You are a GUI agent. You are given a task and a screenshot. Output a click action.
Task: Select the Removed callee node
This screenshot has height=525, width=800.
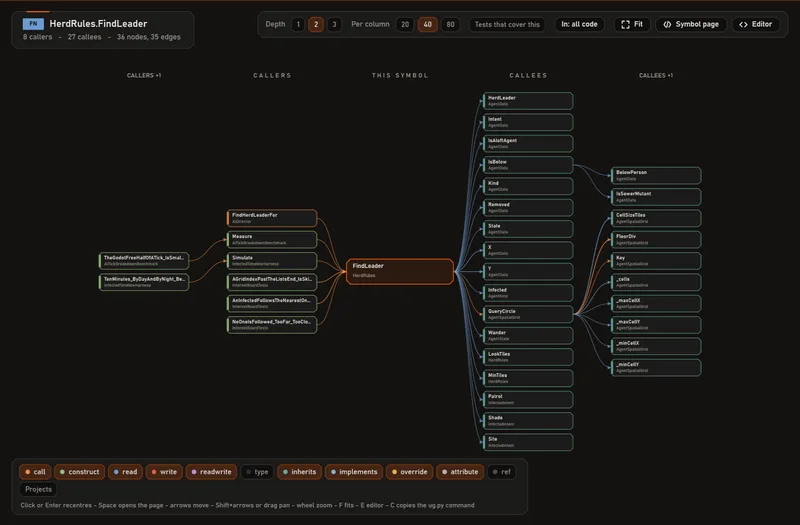point(528,207)
